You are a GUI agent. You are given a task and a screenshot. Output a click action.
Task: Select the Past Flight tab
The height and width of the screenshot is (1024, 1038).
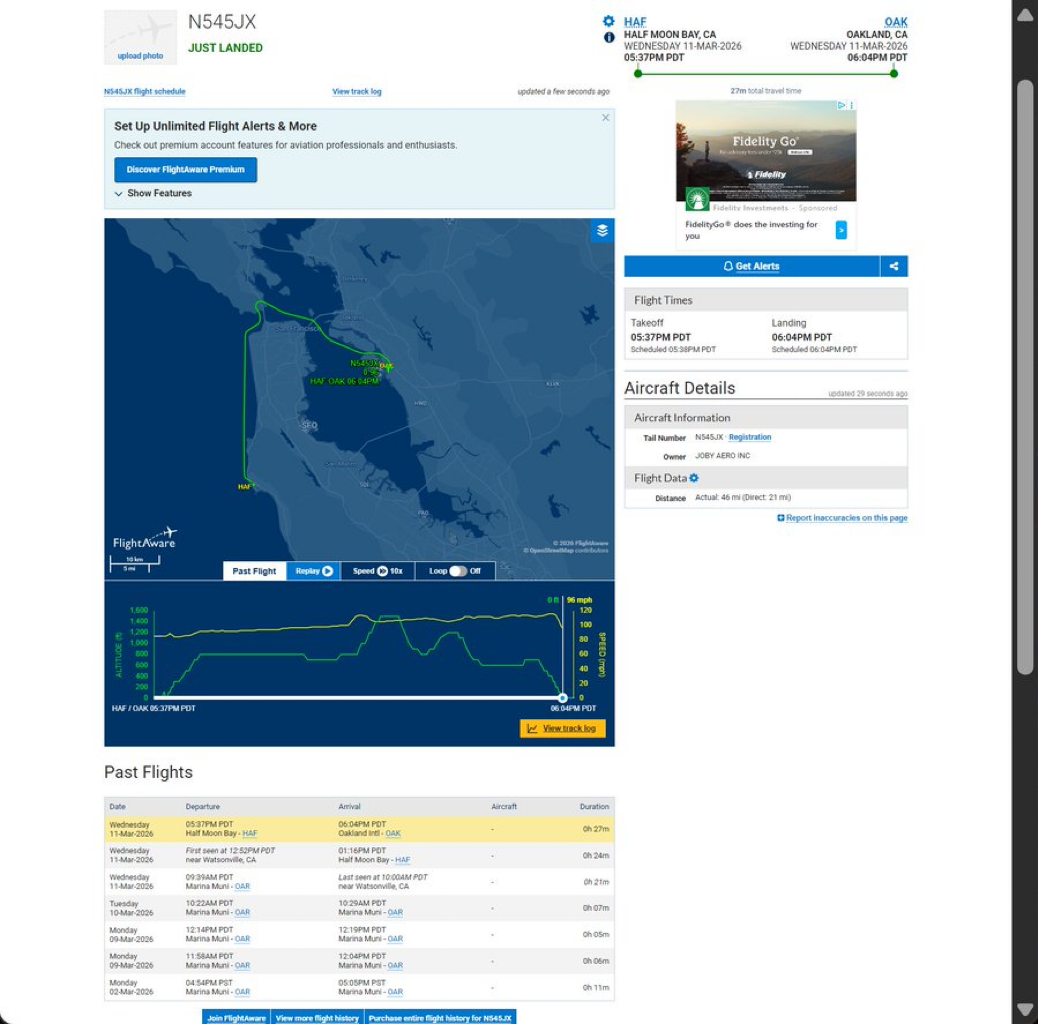click(254, 571)
